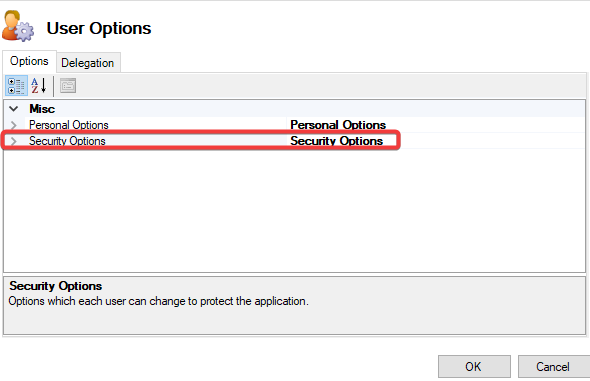Image resolution: width=590 pixels, height=381 pixels.
Task: Click the User Options dialog title text
Action: click(99, 28)
